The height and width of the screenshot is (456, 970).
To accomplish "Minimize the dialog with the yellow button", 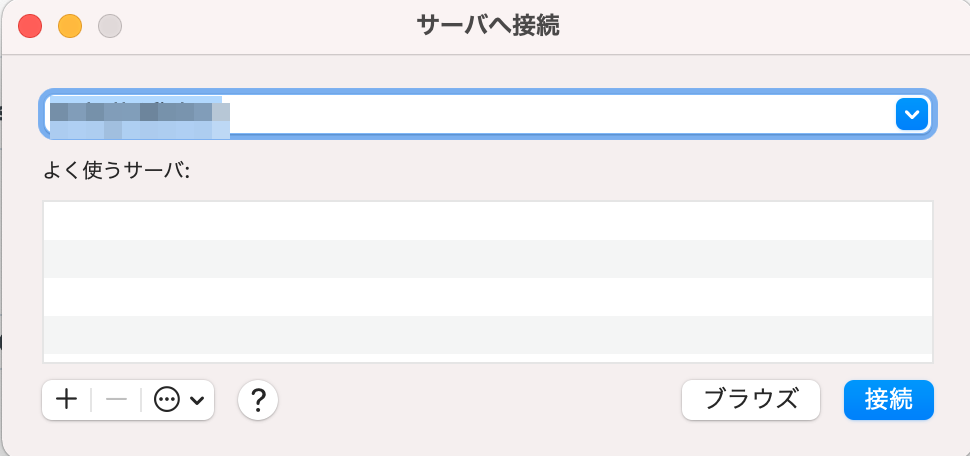I will (70, 27).
